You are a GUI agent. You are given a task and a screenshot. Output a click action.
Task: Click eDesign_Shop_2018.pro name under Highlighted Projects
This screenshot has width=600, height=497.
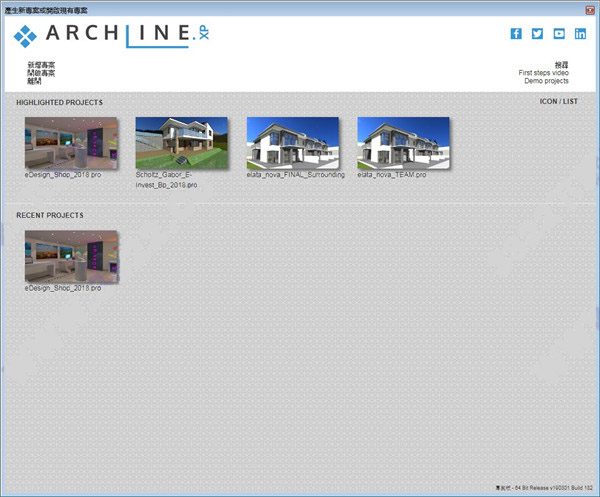(x=63, y=174)
